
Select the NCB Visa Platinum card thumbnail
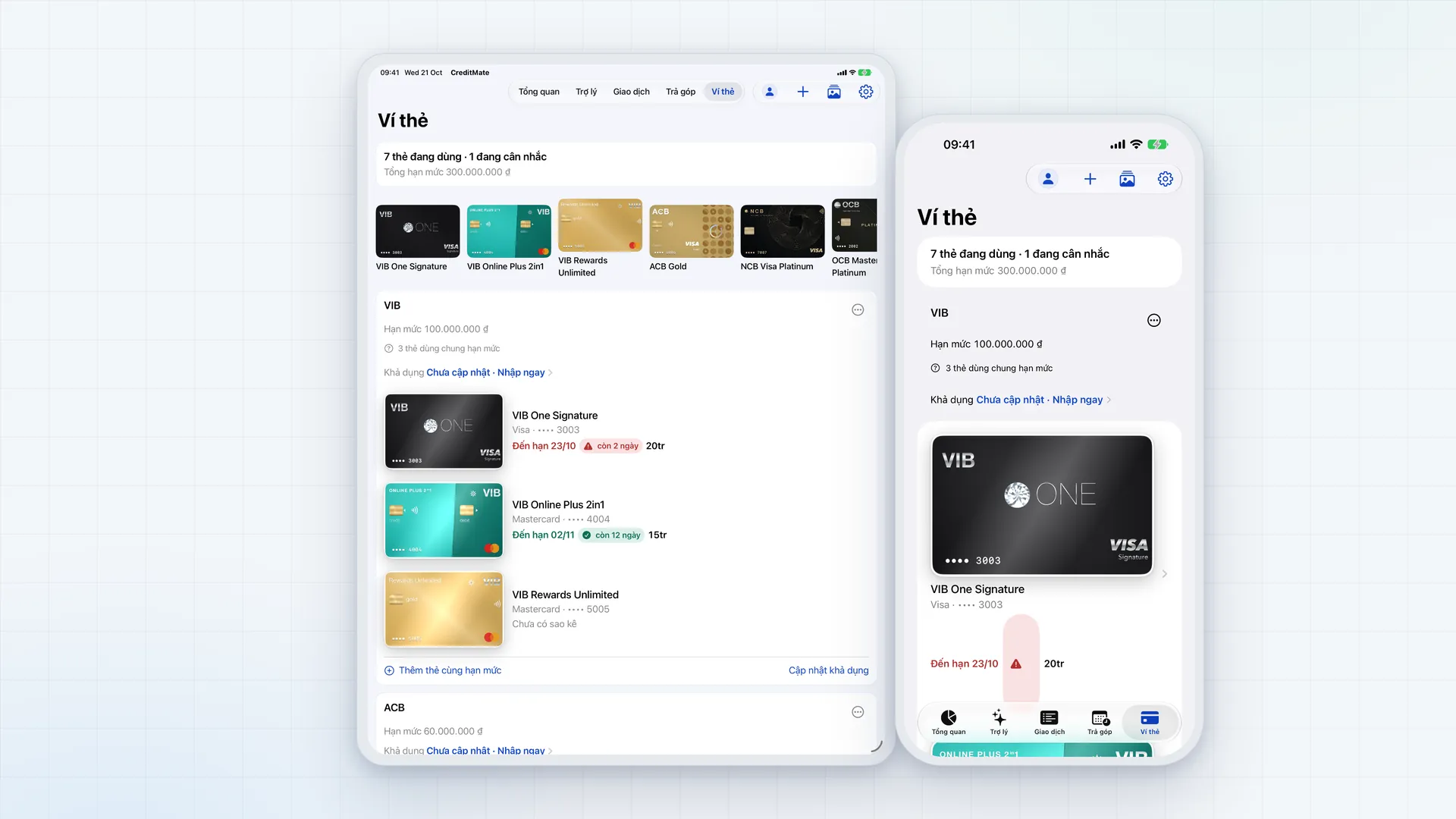(783, 231)
